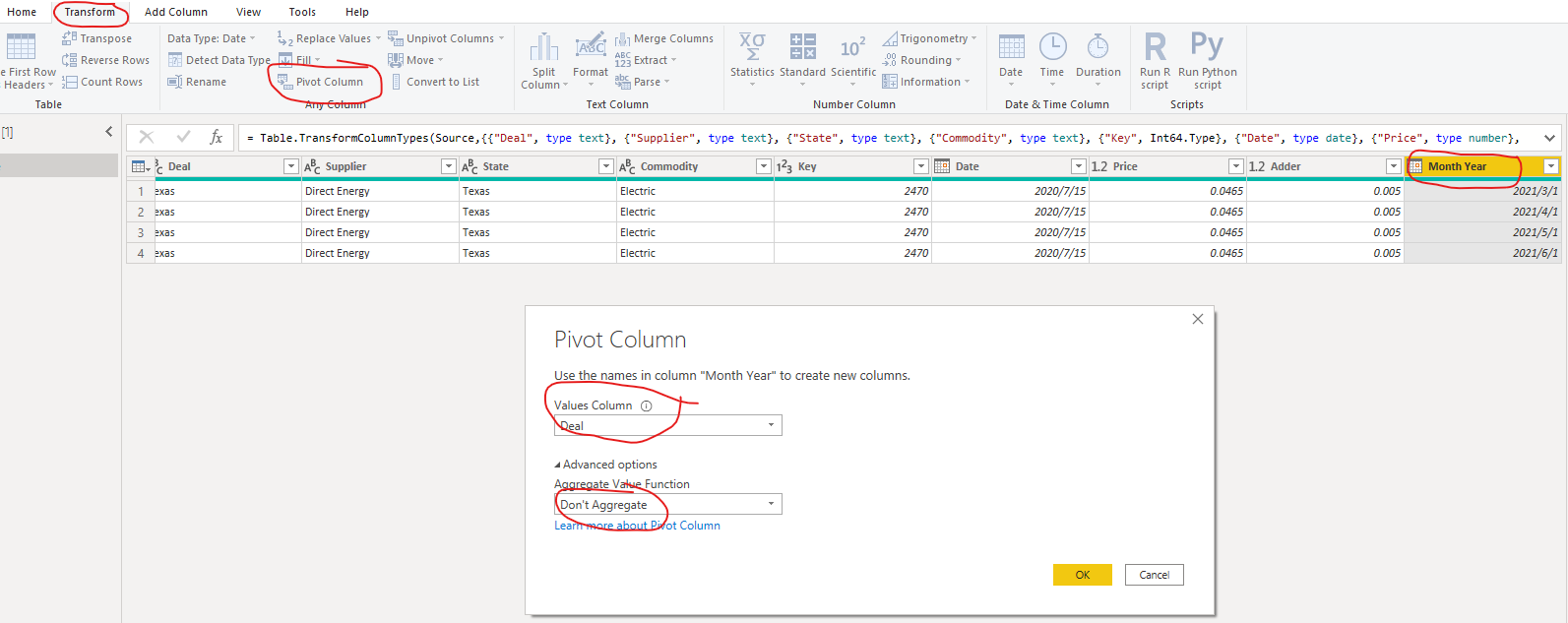Select row number 4
The width and height of the screenshot is (1568, 623).
point(141,253)
